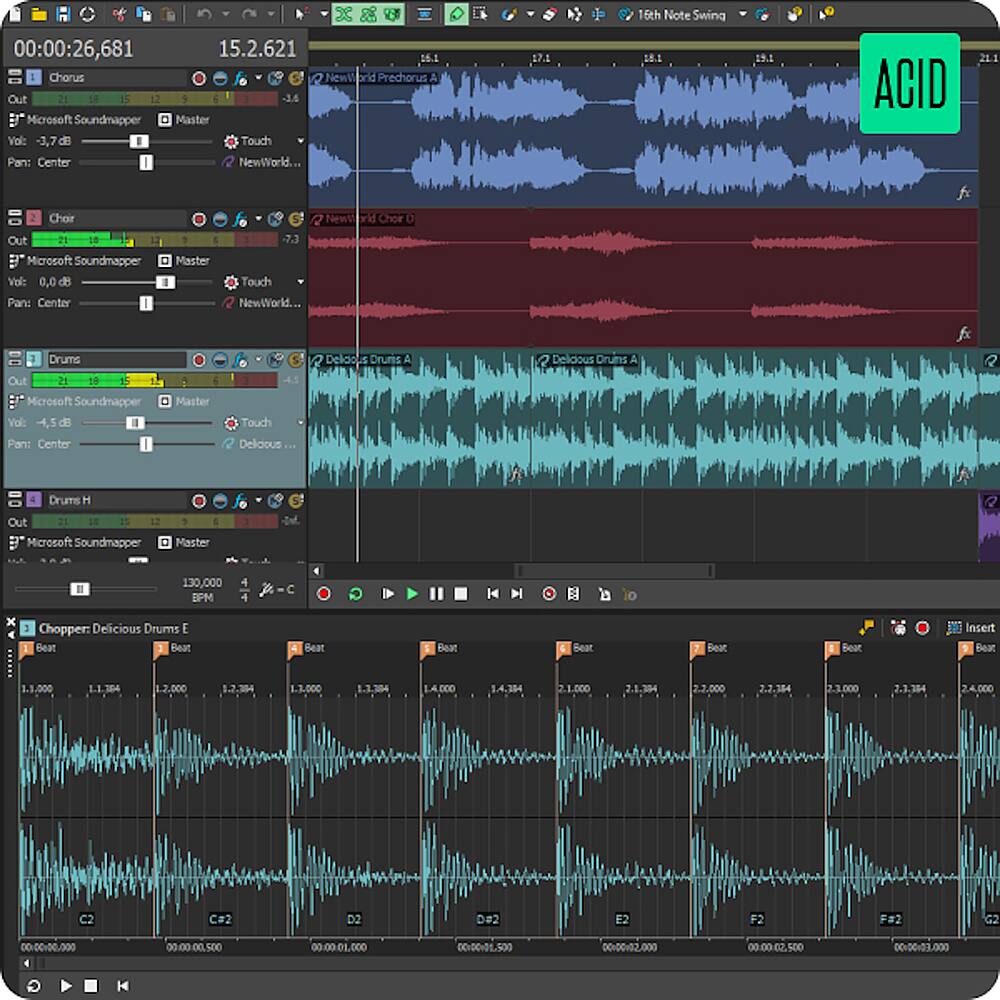Screen dimensions: 1000x1000
Task: Click the Chorus track volume slider handle
Action: [139, 141]
